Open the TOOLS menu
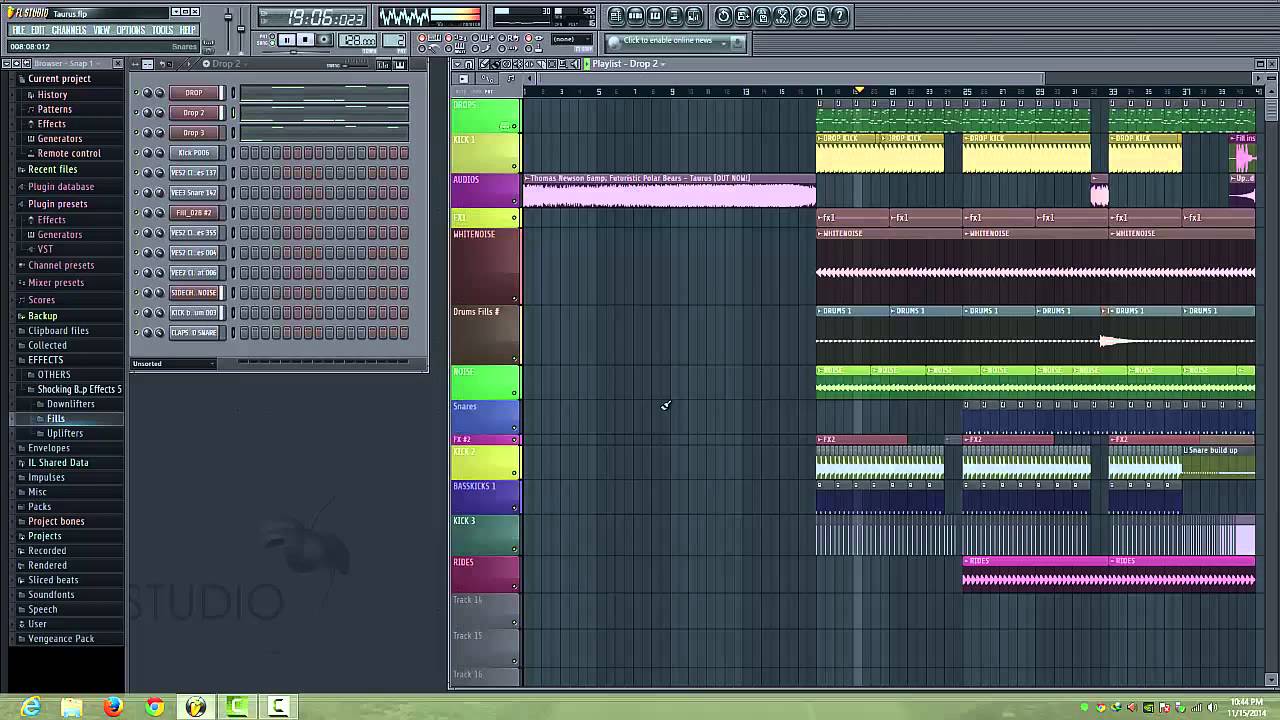Screen dimensions: 1280x720 tap(162, 30)
